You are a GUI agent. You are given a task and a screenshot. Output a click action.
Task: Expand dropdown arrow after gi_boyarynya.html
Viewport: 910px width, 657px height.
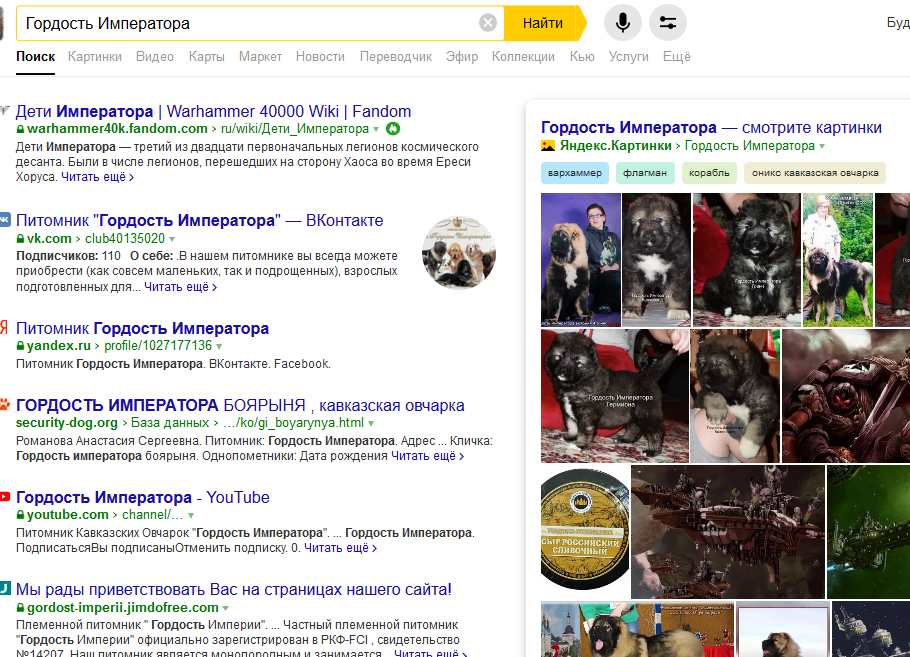pyautogui.click(x=371, y=423)
